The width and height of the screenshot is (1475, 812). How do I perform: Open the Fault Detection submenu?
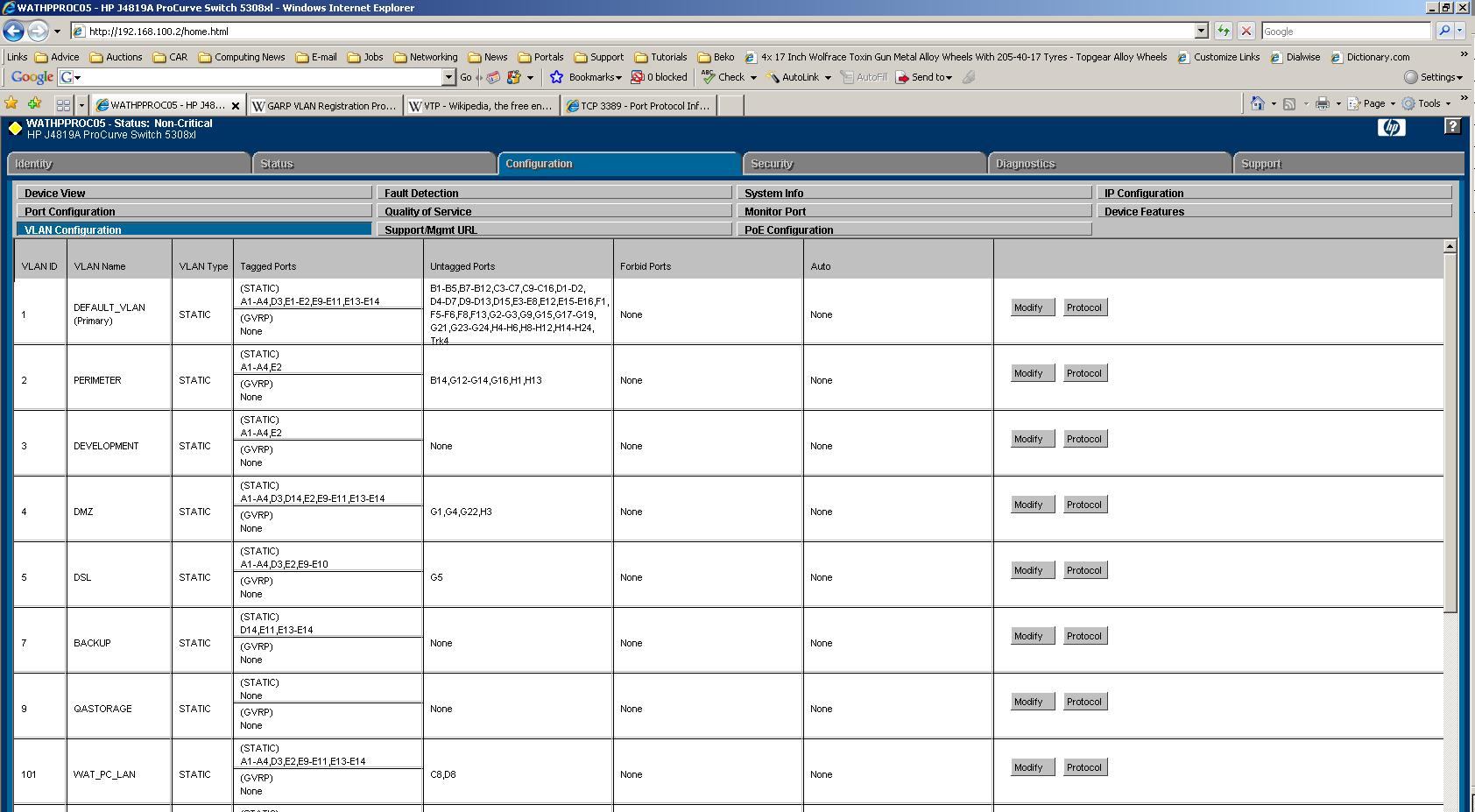(x=554, y=193)
